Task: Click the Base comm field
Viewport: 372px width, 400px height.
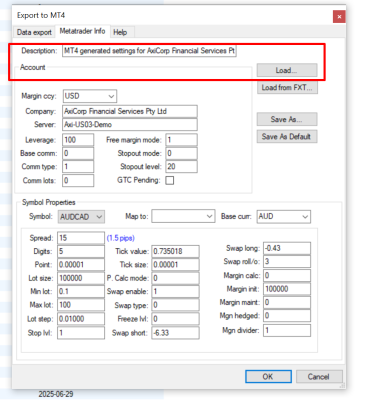Action: pyautogui.click(x=78, y=153)
